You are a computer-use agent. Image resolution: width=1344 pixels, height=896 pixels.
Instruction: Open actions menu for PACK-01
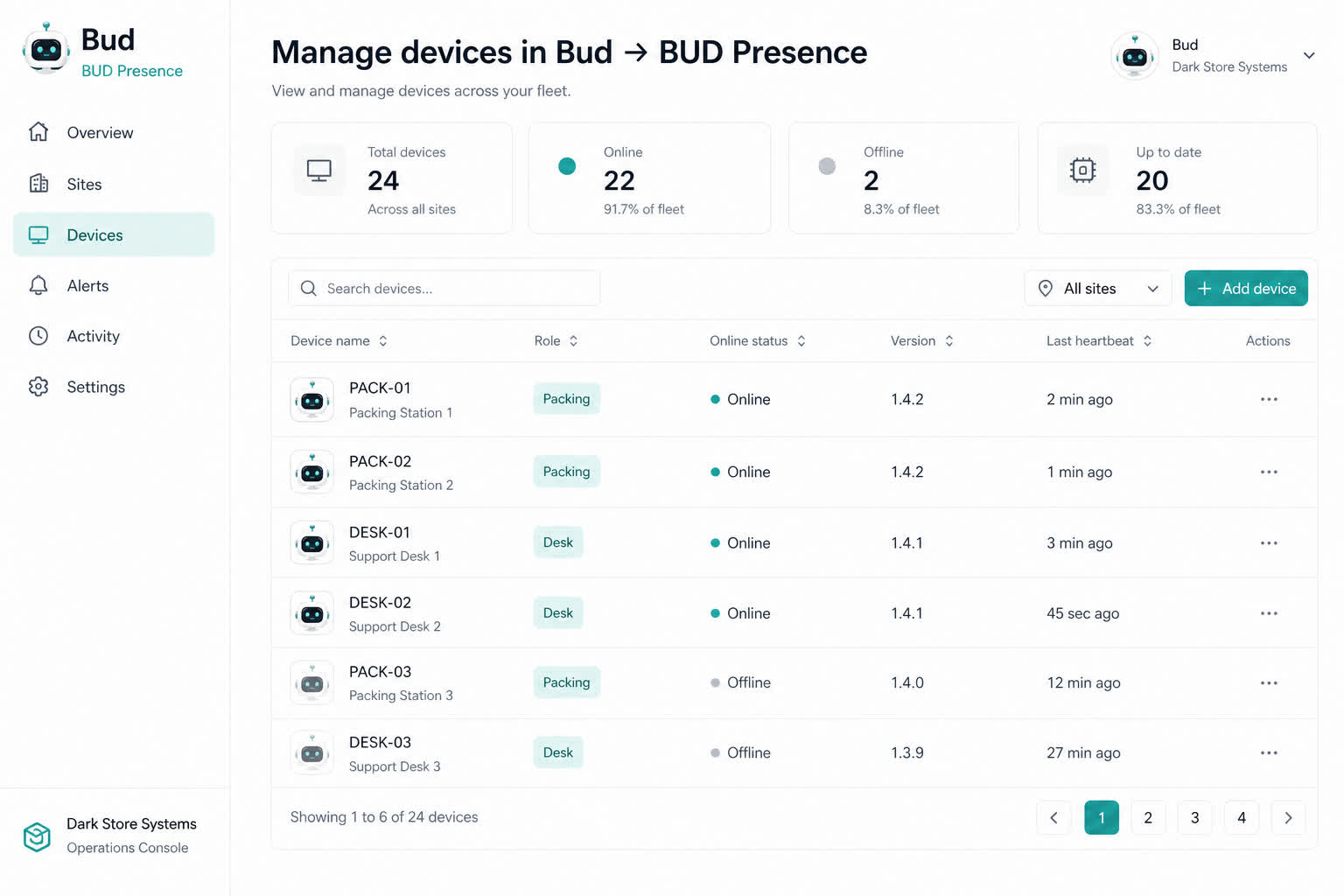(x=1269, y=399)
